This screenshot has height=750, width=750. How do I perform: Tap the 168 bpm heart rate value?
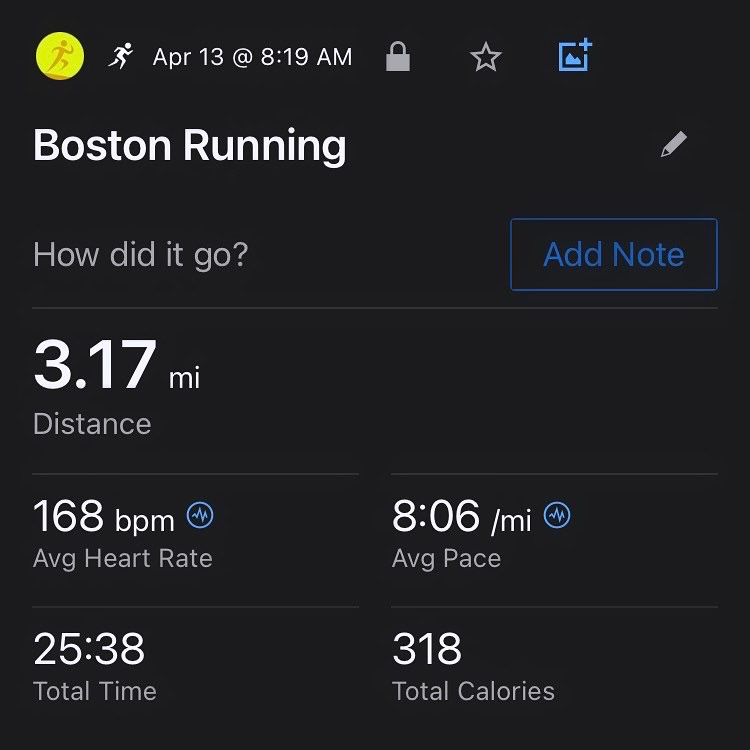click(104, 517)
